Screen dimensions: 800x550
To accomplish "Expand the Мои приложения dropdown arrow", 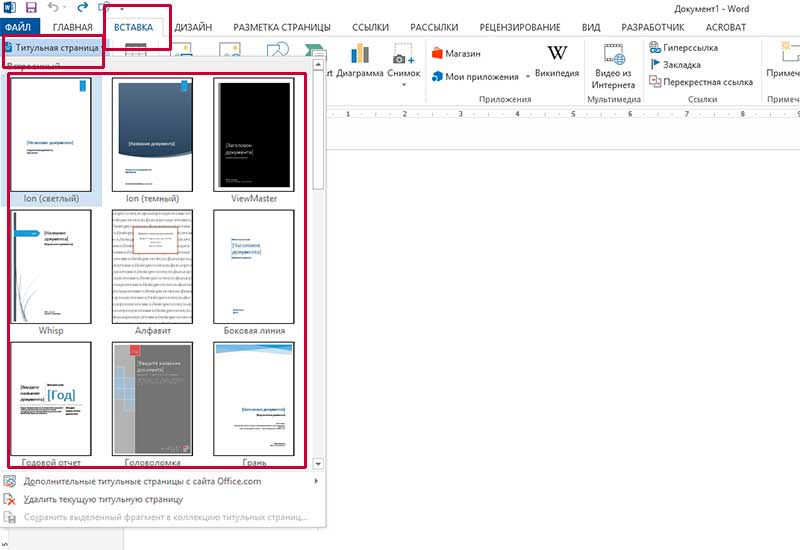I will (x=528, y=77).
